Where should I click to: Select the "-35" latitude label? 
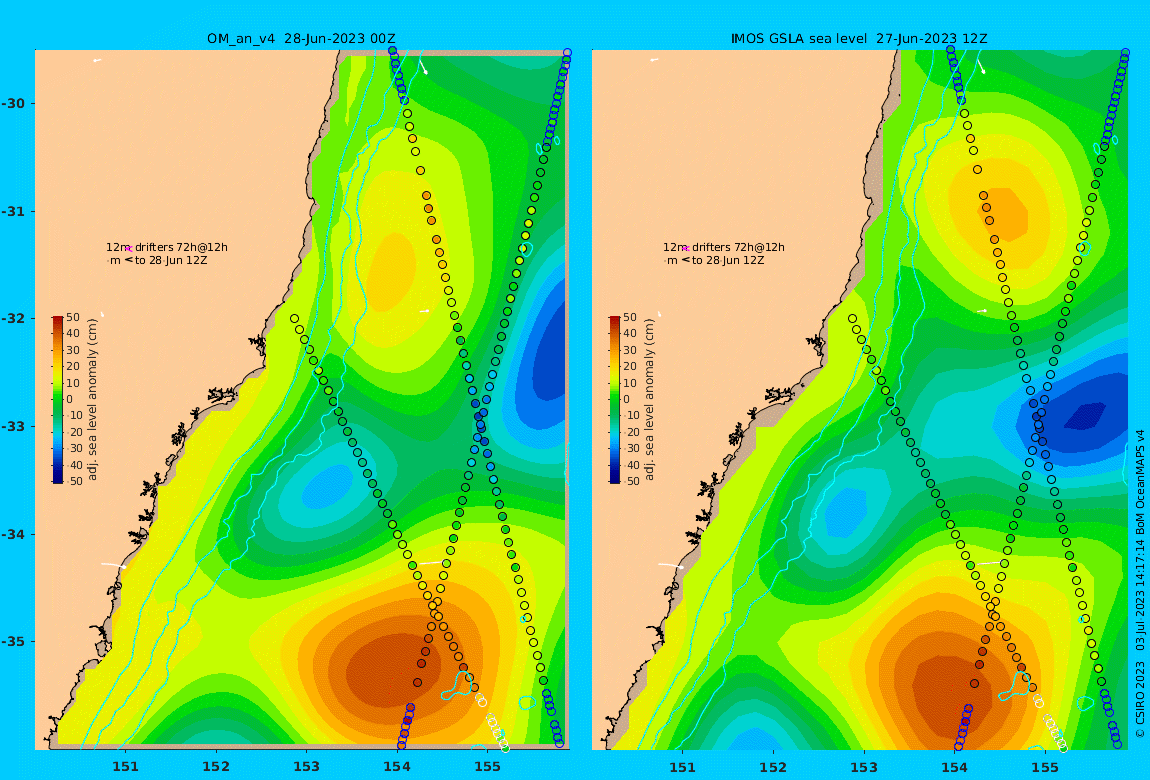click(x=13, y=641)
